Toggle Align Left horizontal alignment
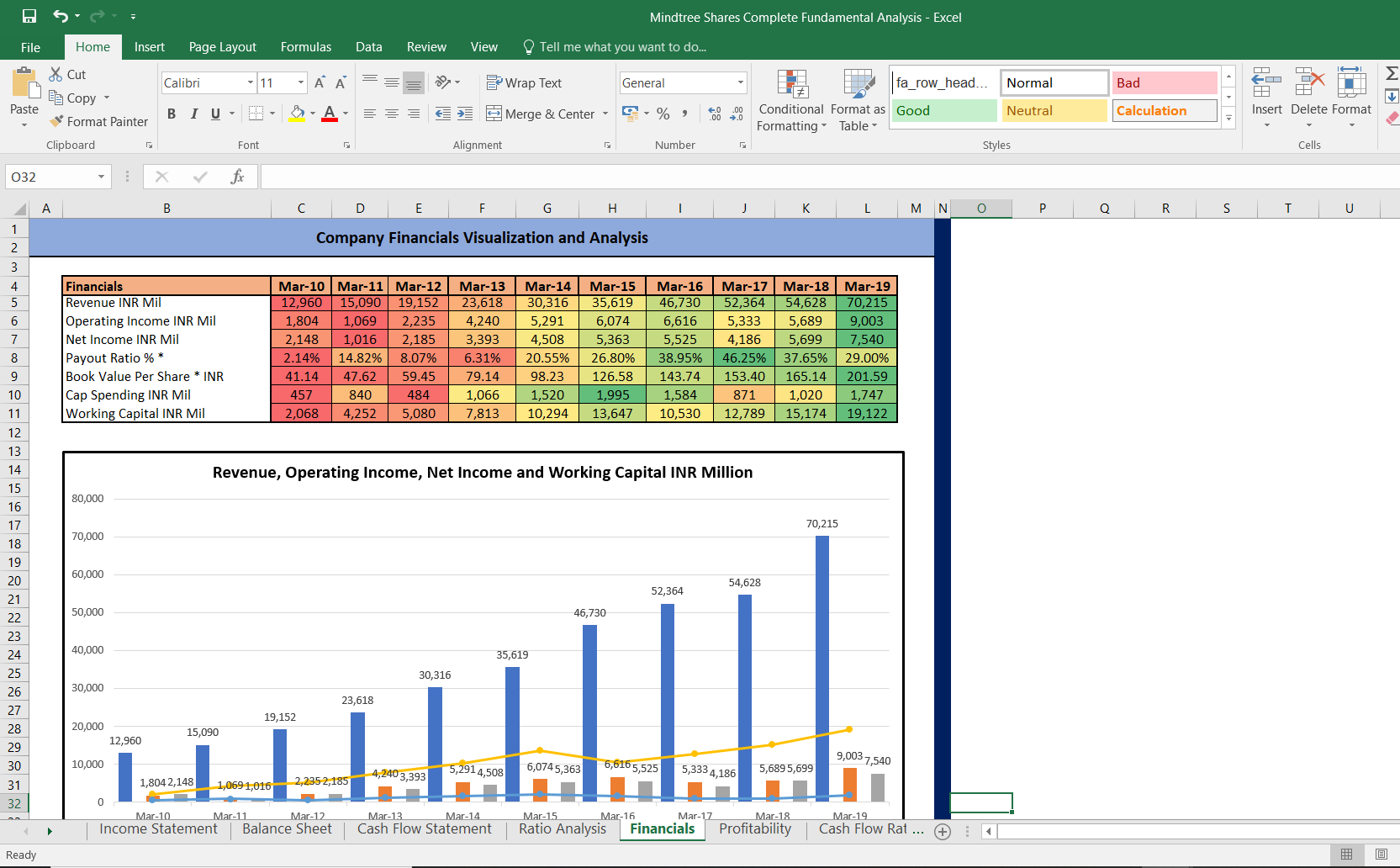 coord(370,114)
